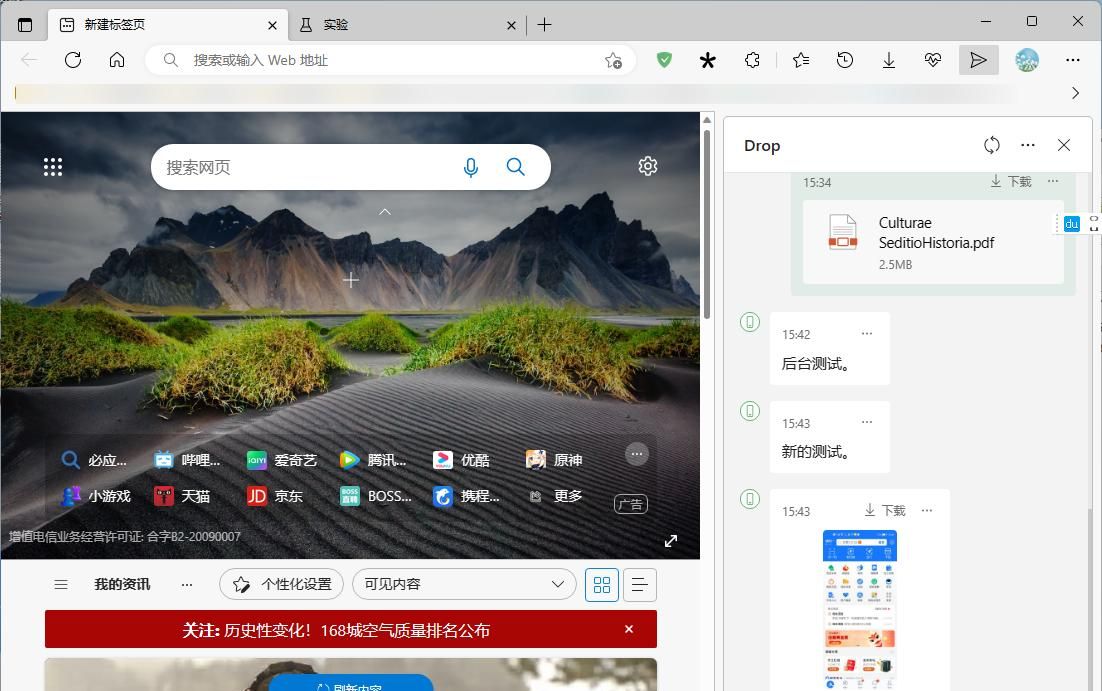
Task: Open browsing History clock icon
Action: (845, 60)
